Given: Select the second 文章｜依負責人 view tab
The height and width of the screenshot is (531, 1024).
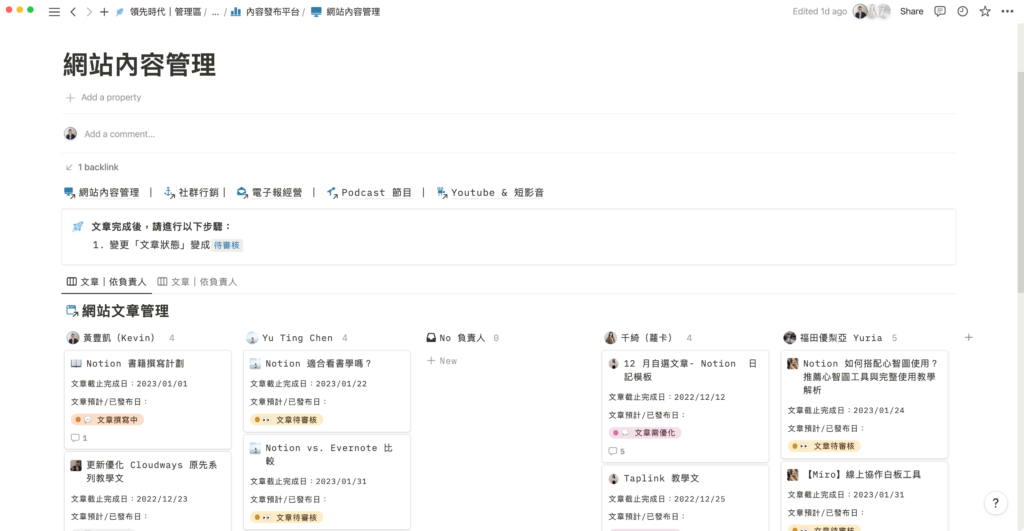Looking at the screenshot, I should tap(197, 282).
